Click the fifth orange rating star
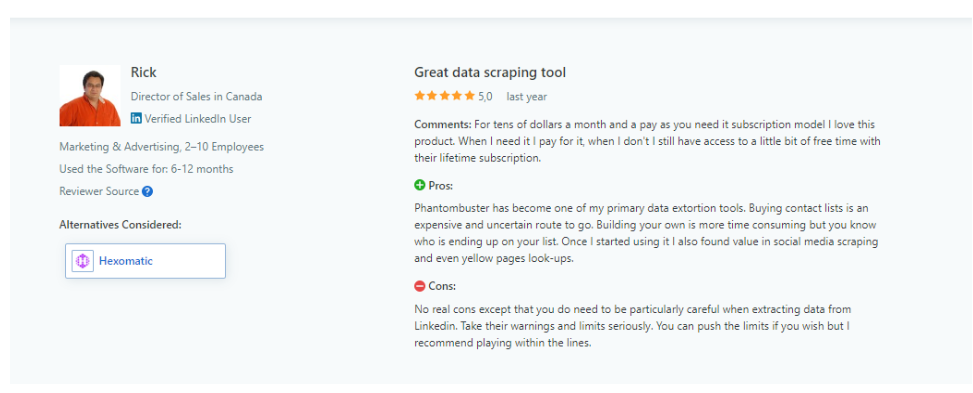Screen dimensions: 973x393 coord(469,96)
